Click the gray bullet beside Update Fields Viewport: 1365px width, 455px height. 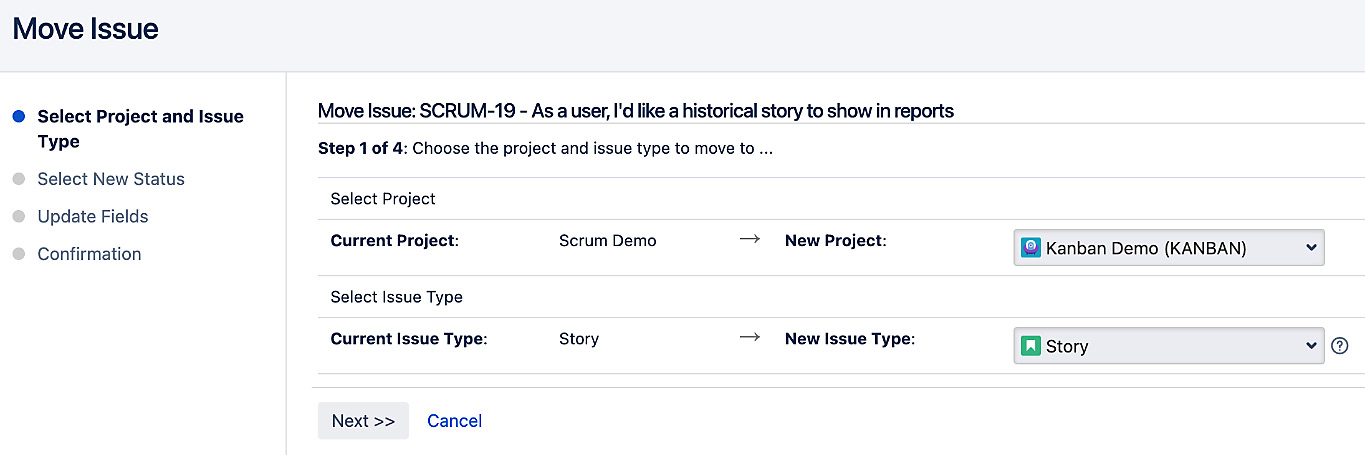pyautogui.click(x=18, y=217)
